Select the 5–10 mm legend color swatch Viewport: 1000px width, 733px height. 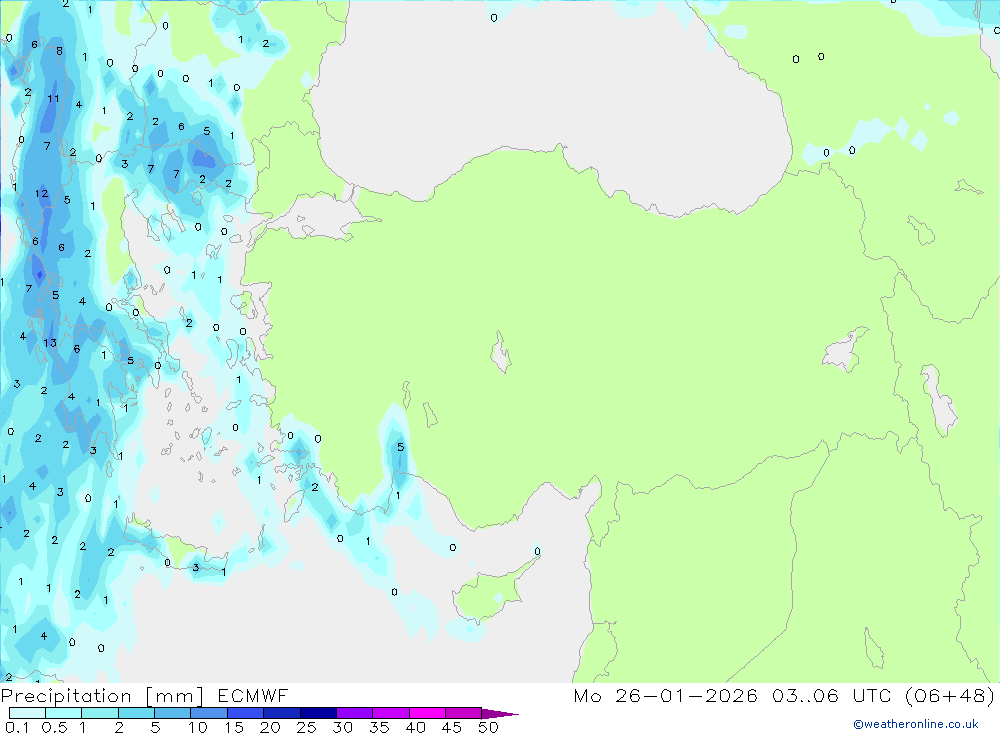[x=172, y=713]
